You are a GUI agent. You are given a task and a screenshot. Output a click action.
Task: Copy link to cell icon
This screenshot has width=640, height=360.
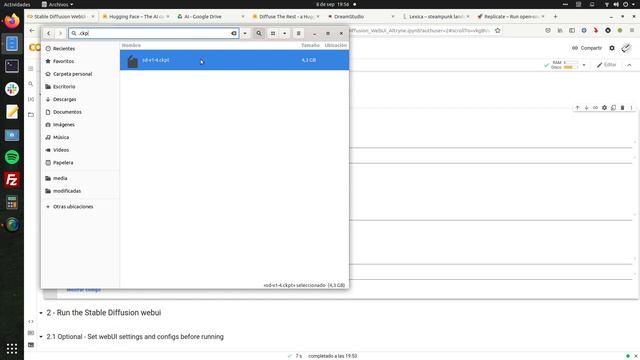tap(596, 108)
